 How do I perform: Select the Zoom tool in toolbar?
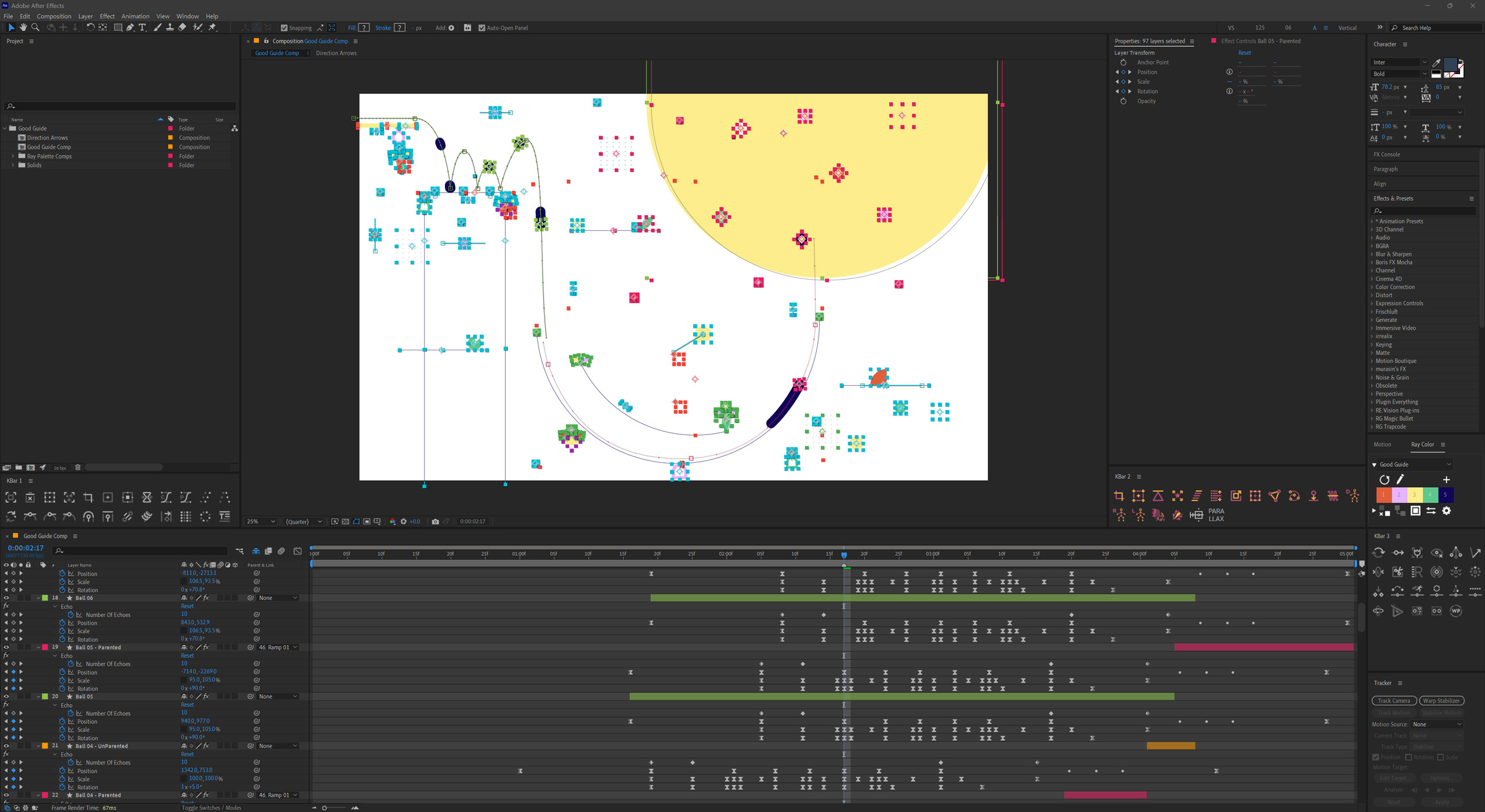tap(35, 27)
